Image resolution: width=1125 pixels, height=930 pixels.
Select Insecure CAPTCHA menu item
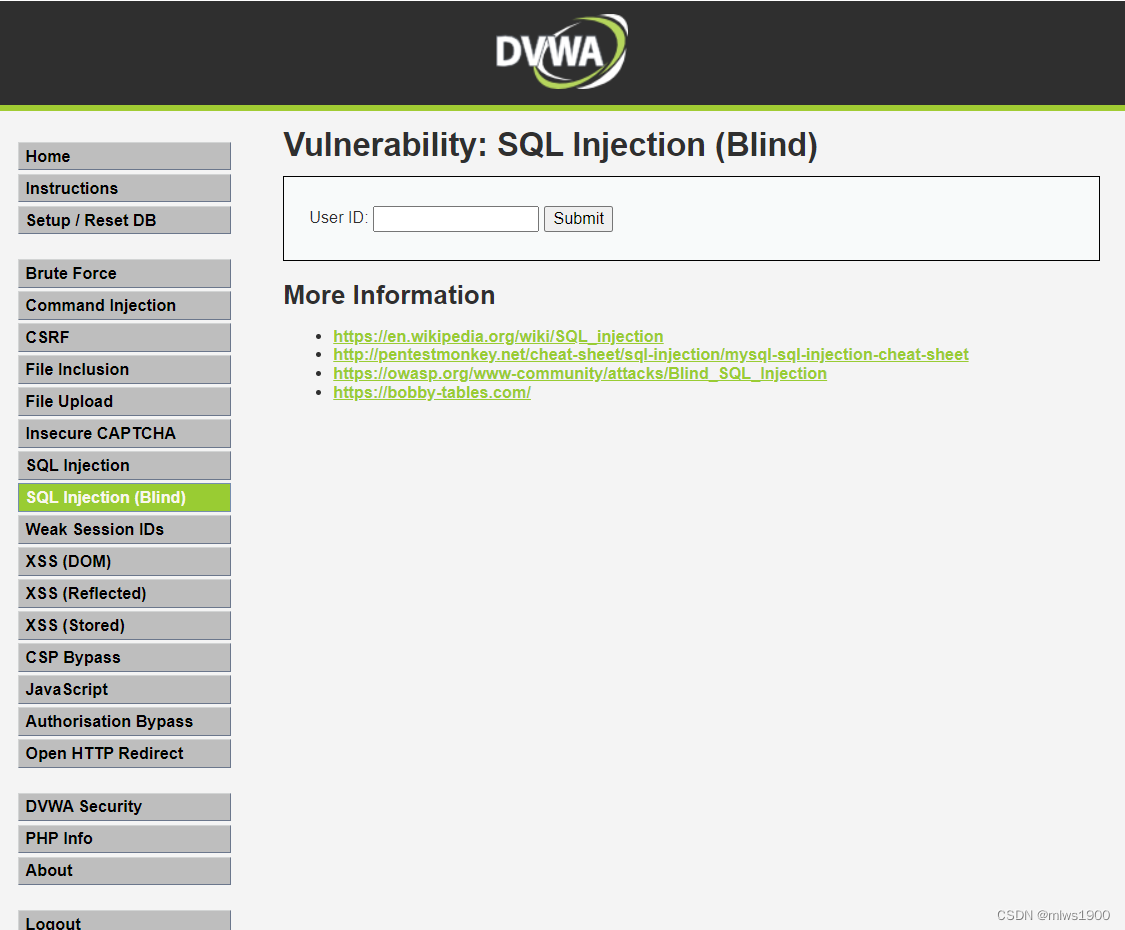[124, 433]
